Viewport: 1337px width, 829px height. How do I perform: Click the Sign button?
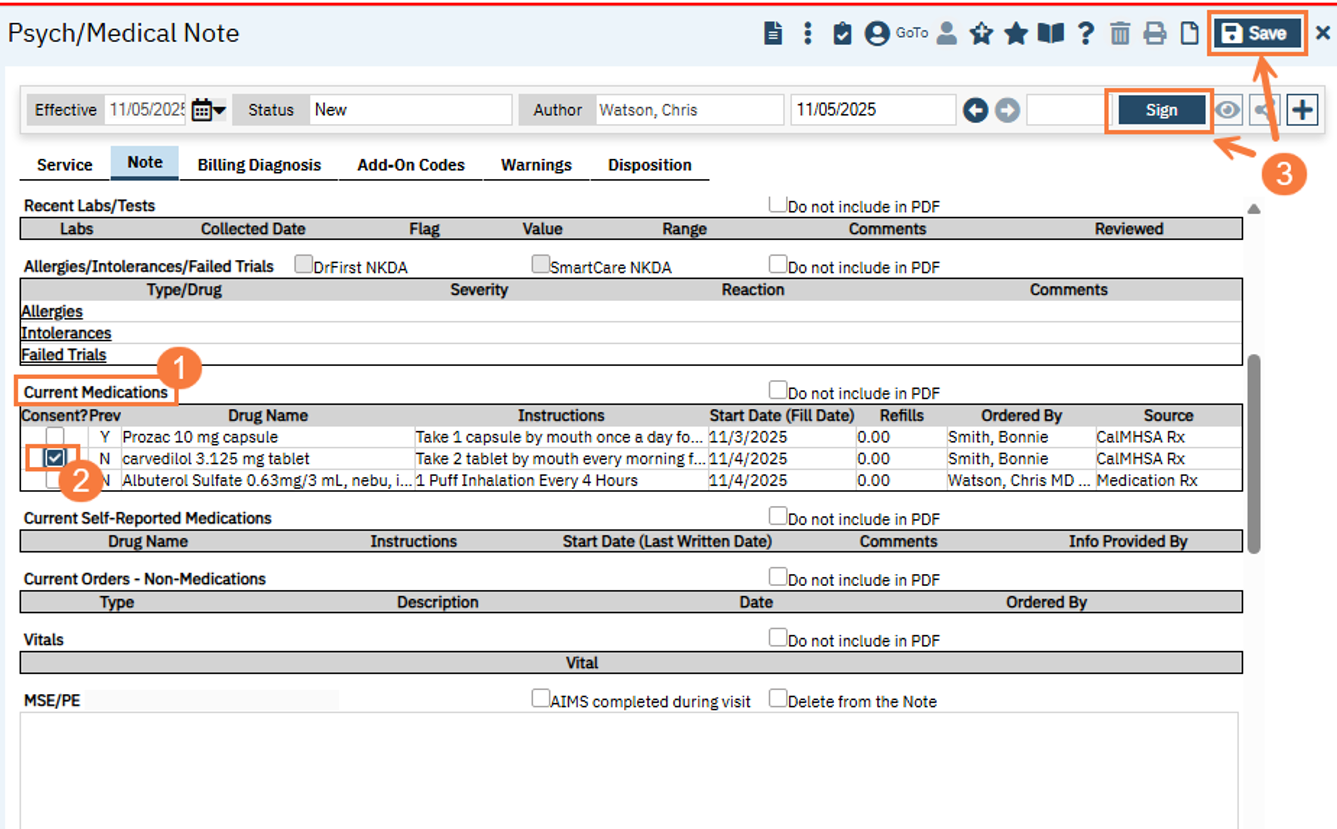[1160, 110]
